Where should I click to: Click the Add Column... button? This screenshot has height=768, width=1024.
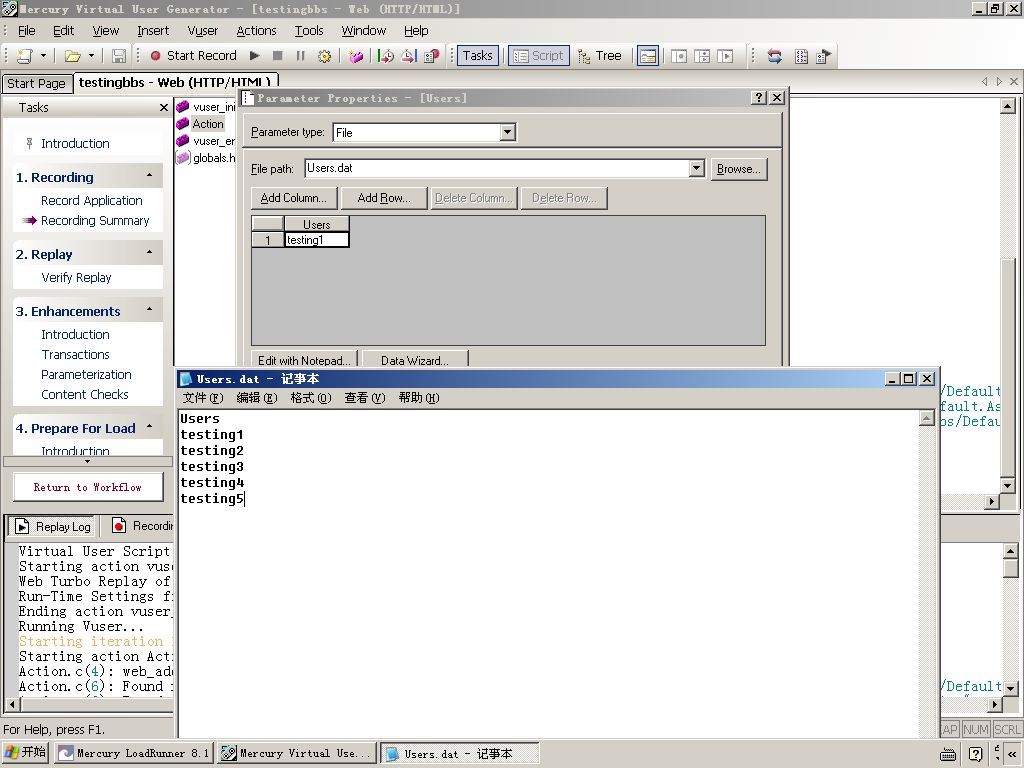point(294,198)
